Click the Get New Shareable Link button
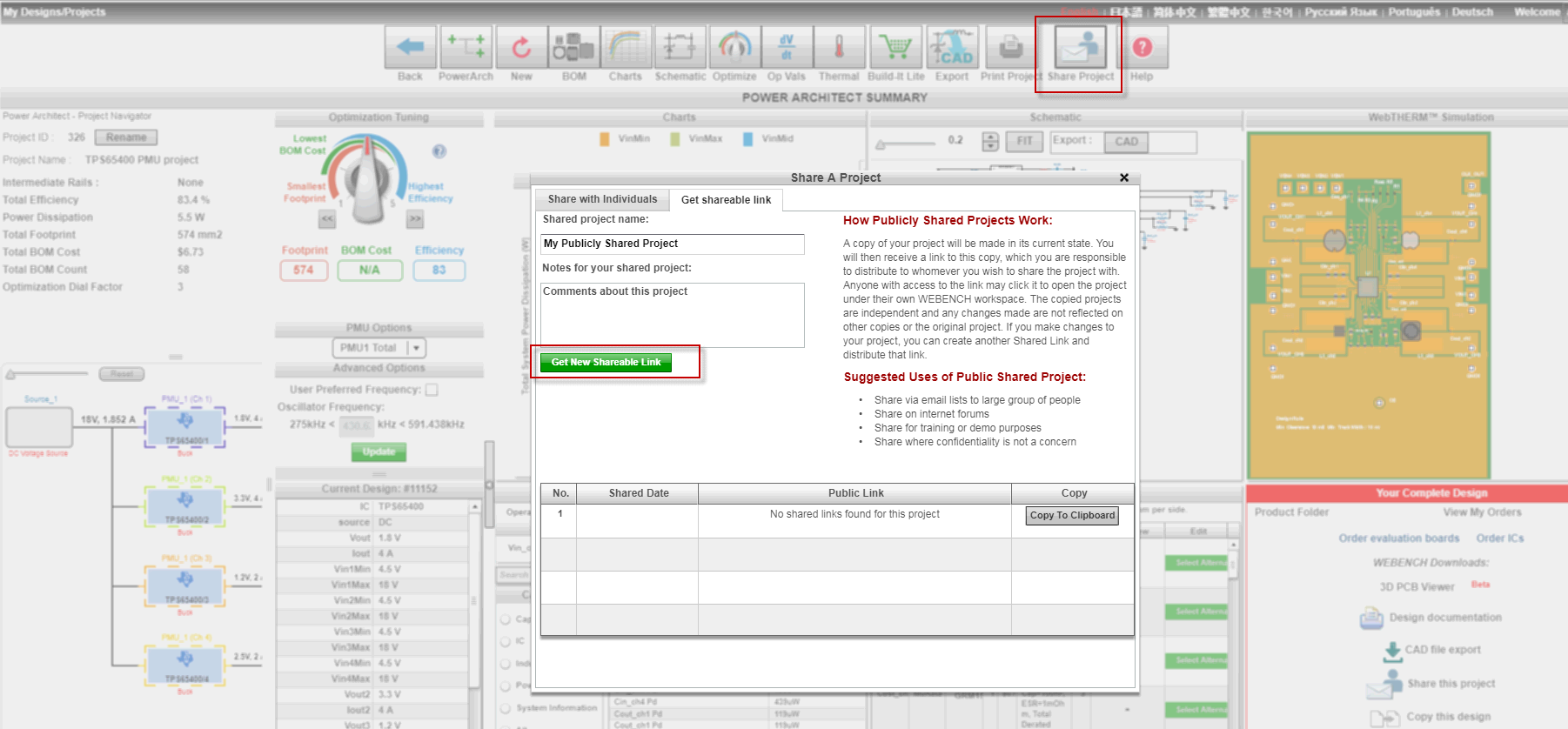 point(606,362)
